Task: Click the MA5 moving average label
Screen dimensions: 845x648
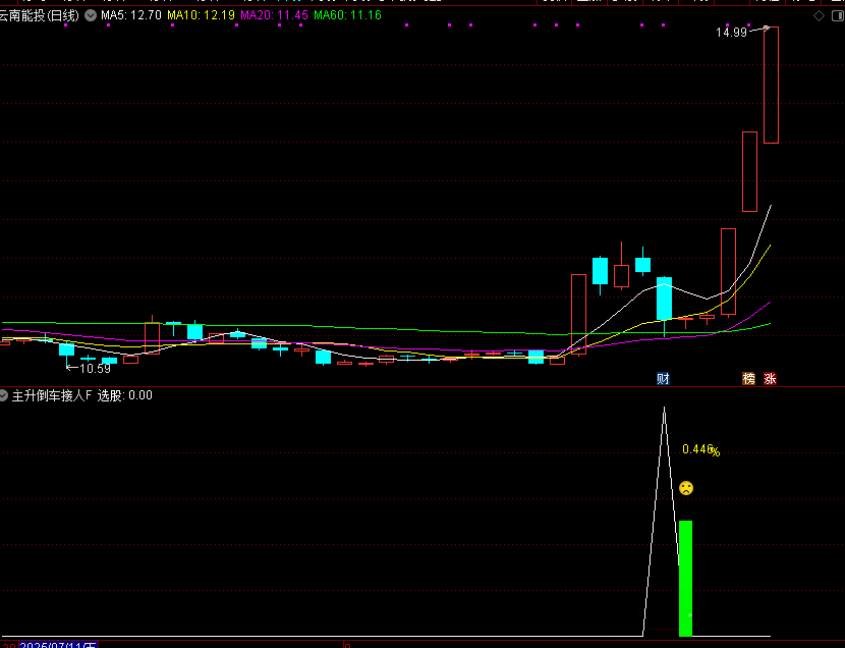Action: click(131, 16)
